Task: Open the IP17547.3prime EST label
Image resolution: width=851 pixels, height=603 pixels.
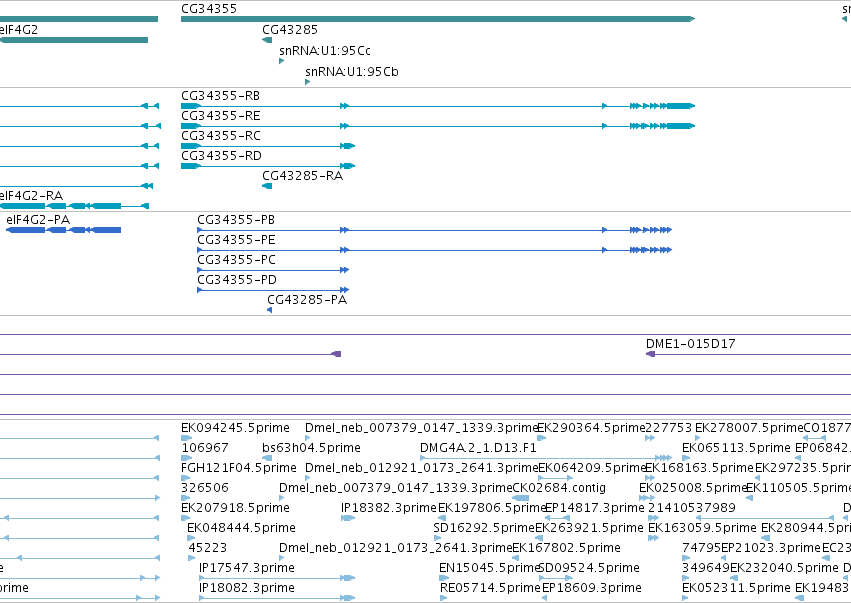Action: pos(246,568)
